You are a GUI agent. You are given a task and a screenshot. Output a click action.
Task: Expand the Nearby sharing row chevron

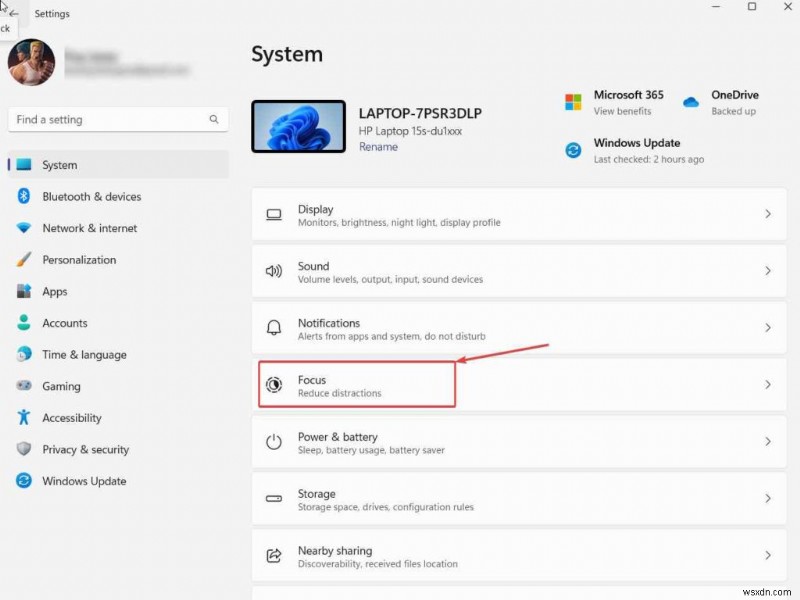pos(768,556)
